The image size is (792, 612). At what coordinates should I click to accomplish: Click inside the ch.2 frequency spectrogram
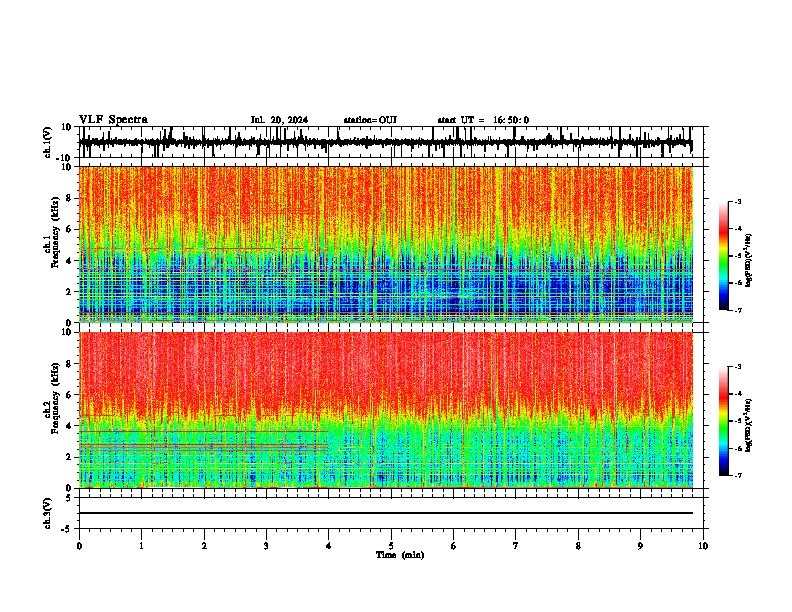(386, 410)
